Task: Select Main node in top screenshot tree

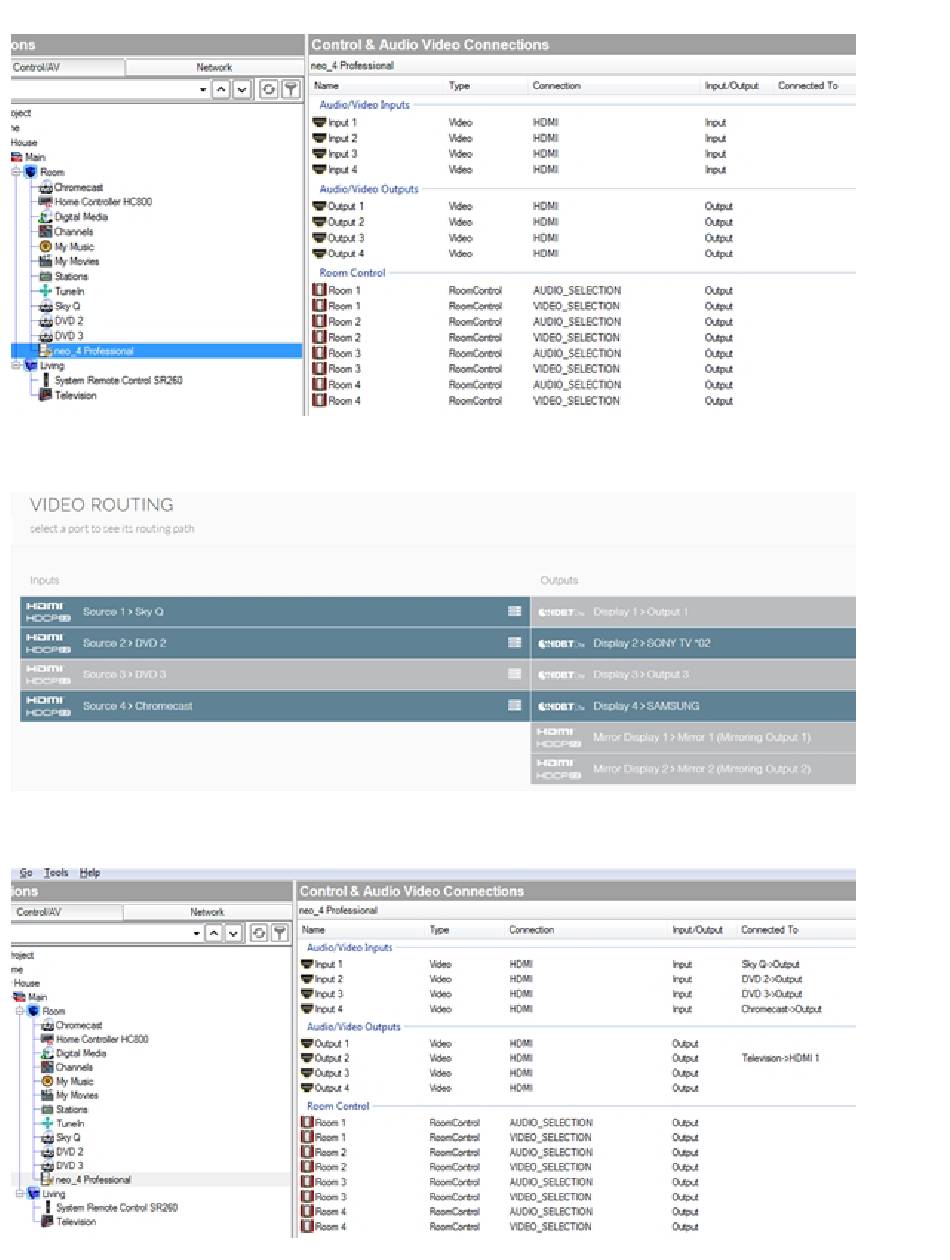Action: coord(35,157)
